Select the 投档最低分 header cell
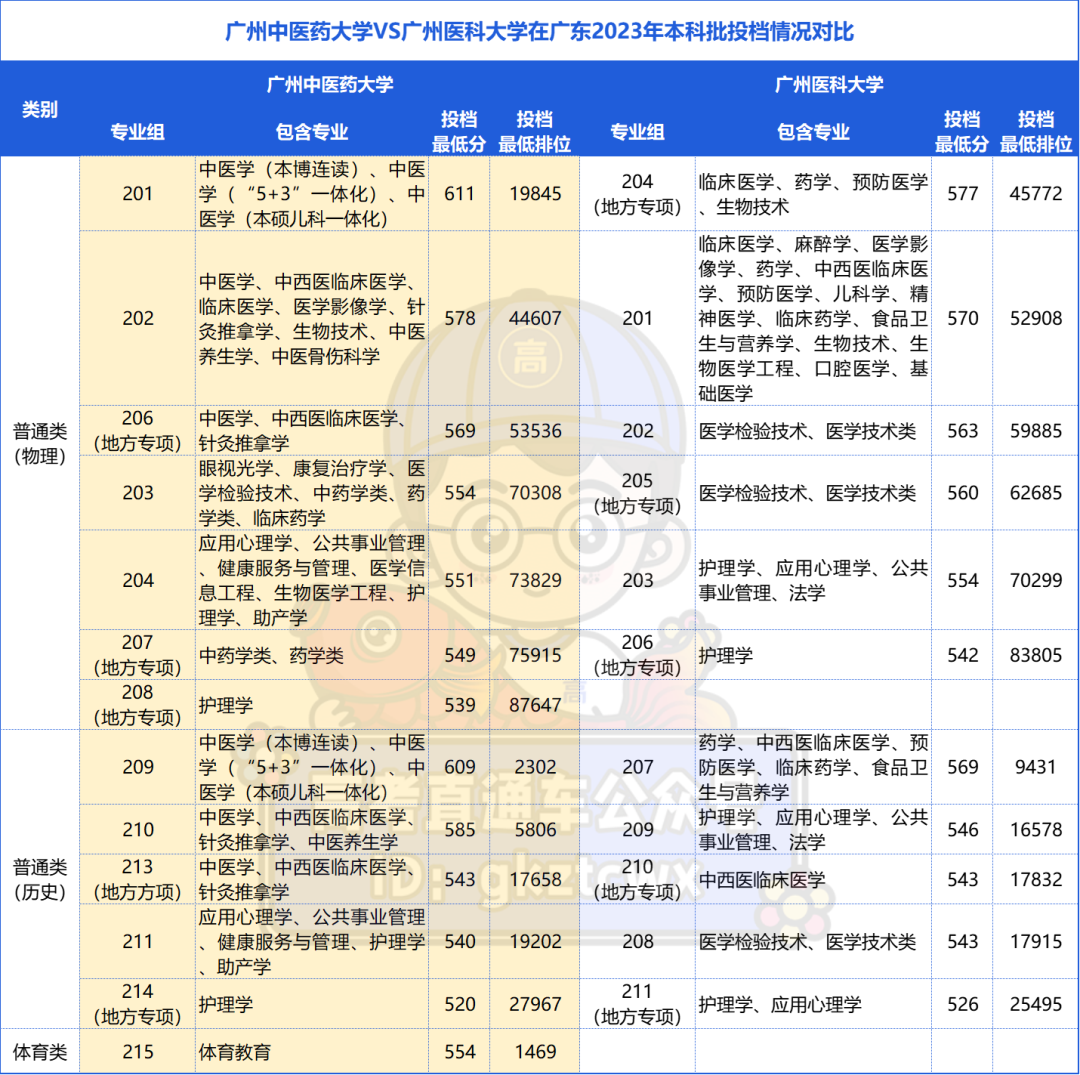Image resolution: width=1080 pixels, height=1075 pixels. point(458,131)
